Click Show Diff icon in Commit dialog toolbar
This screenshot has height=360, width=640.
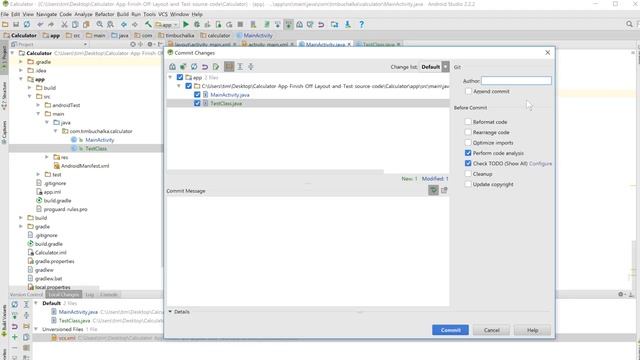(172, 67)
